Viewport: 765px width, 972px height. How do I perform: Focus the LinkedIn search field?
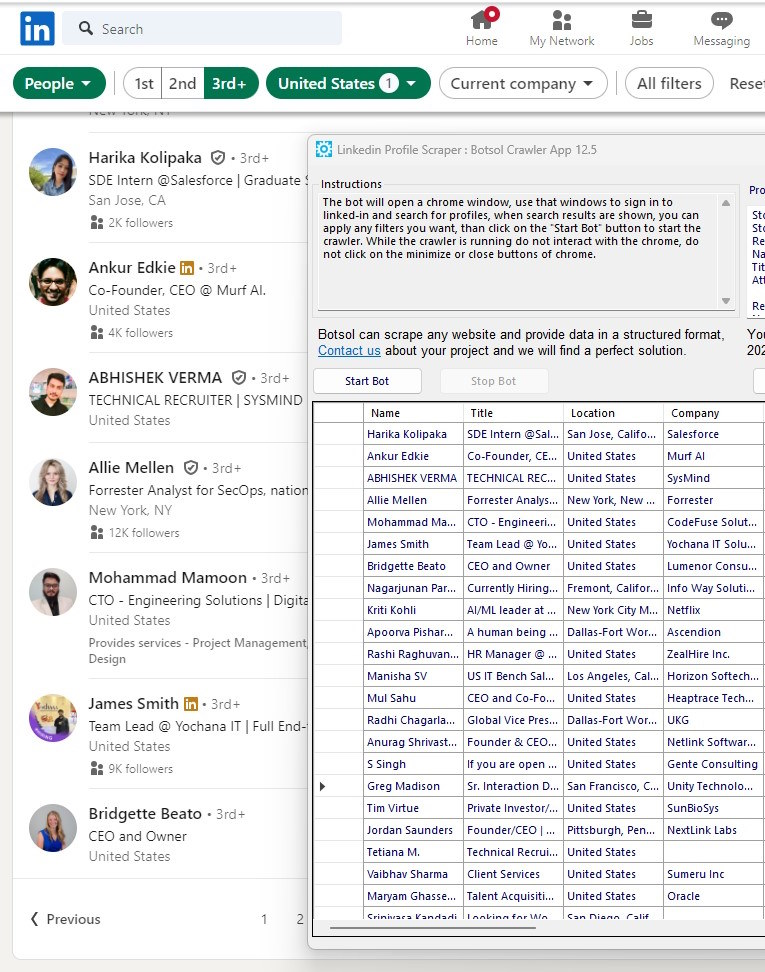pyautogui.click(x=202, y=29)
